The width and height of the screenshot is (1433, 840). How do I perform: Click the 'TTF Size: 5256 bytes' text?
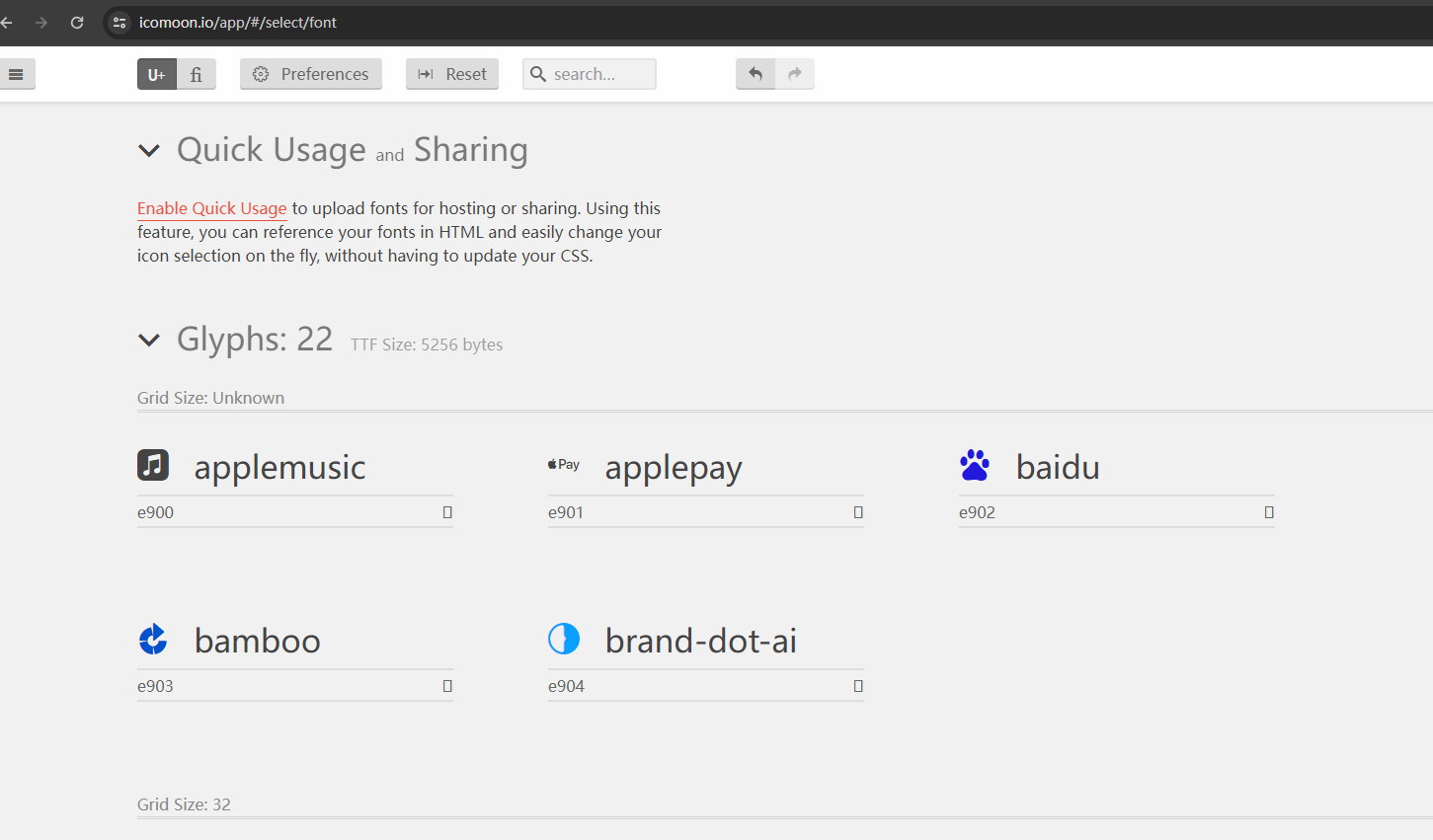(427, 344)
